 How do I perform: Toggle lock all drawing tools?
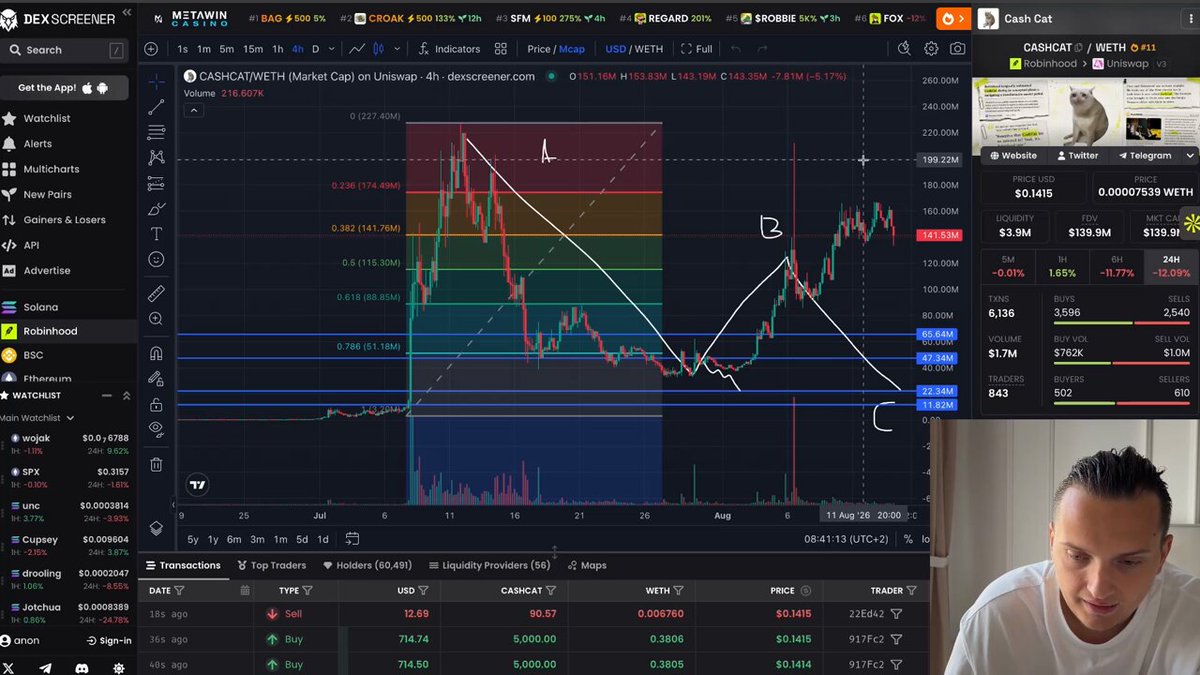(x=156, y=405)
